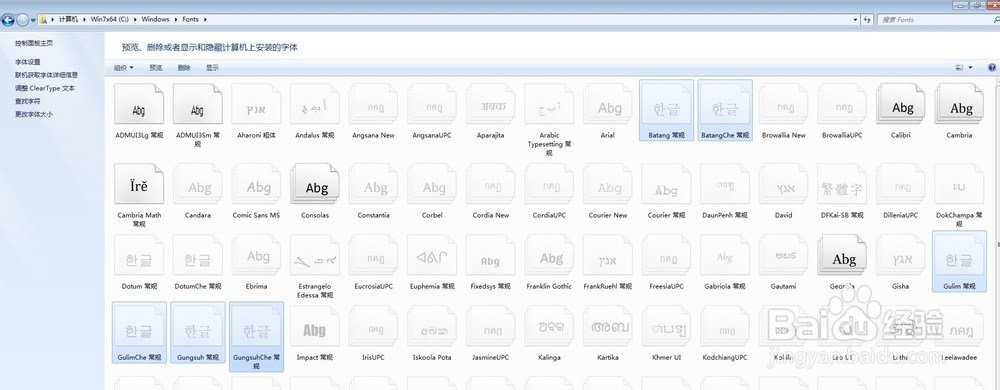This screenshot has height=390, width=1000.
Task: Select the BrowalliaUPC font icon
Action: click(x=842, y=105)
